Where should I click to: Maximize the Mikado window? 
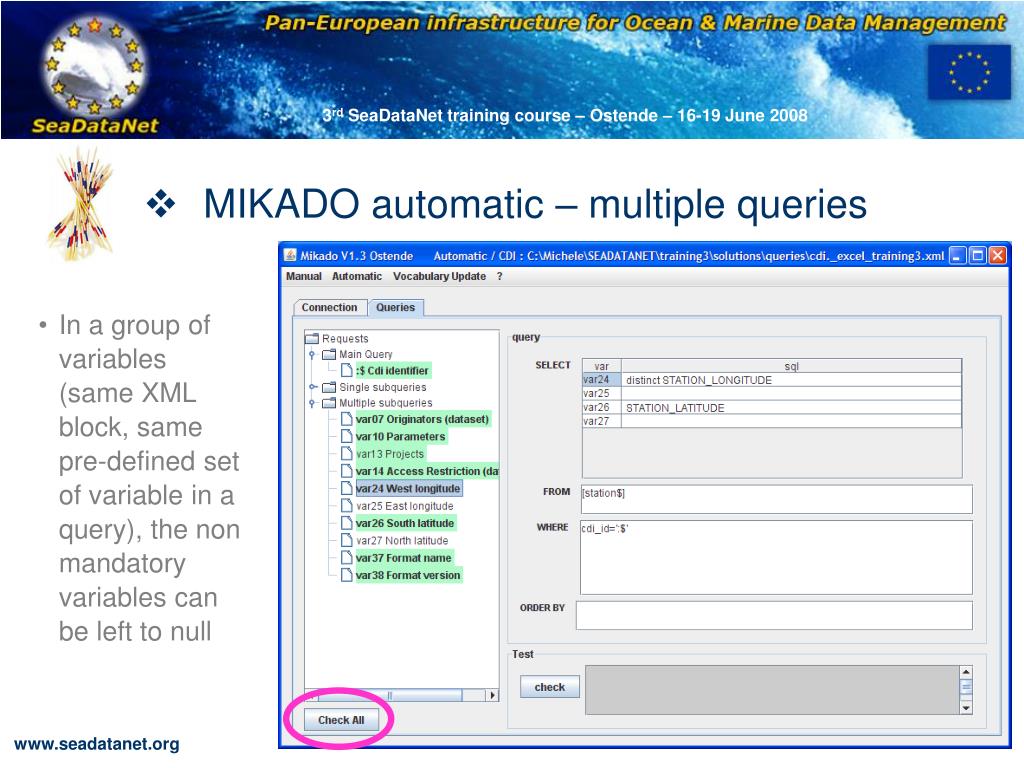977,255
